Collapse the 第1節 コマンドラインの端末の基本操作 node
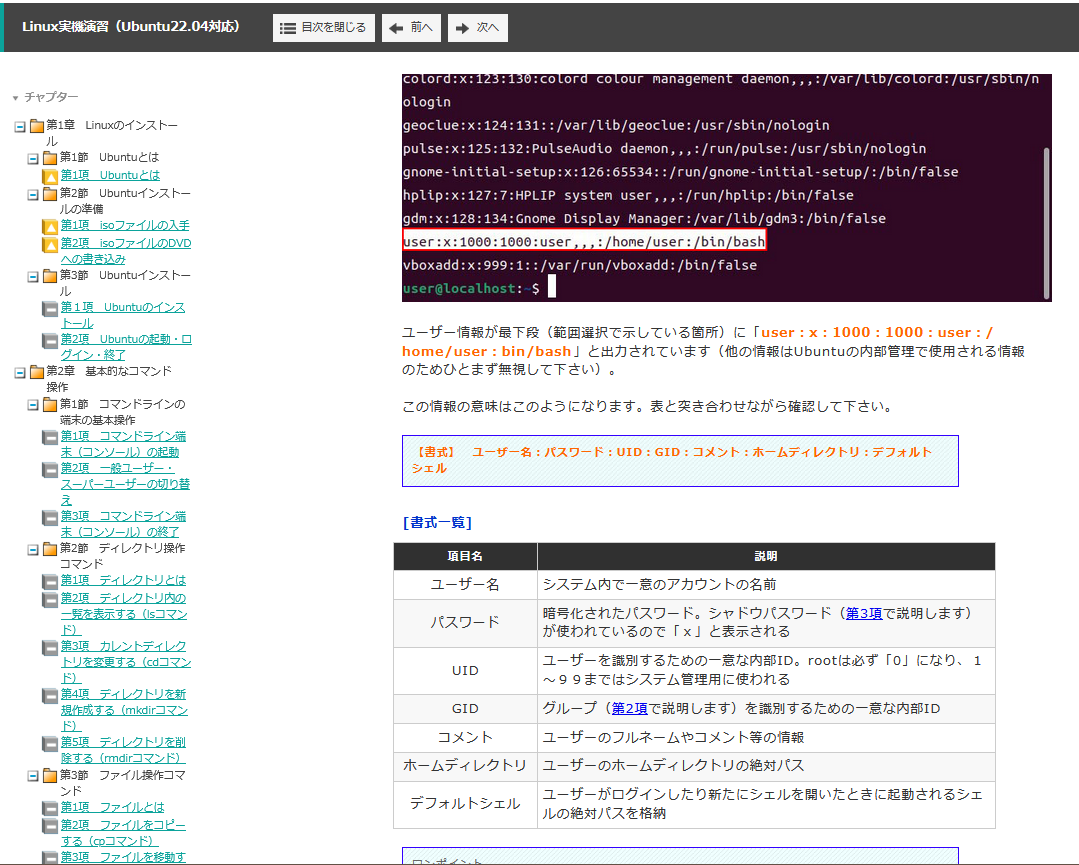The image size is (1079, 865). pyautogui.click(x=33, y=405)
